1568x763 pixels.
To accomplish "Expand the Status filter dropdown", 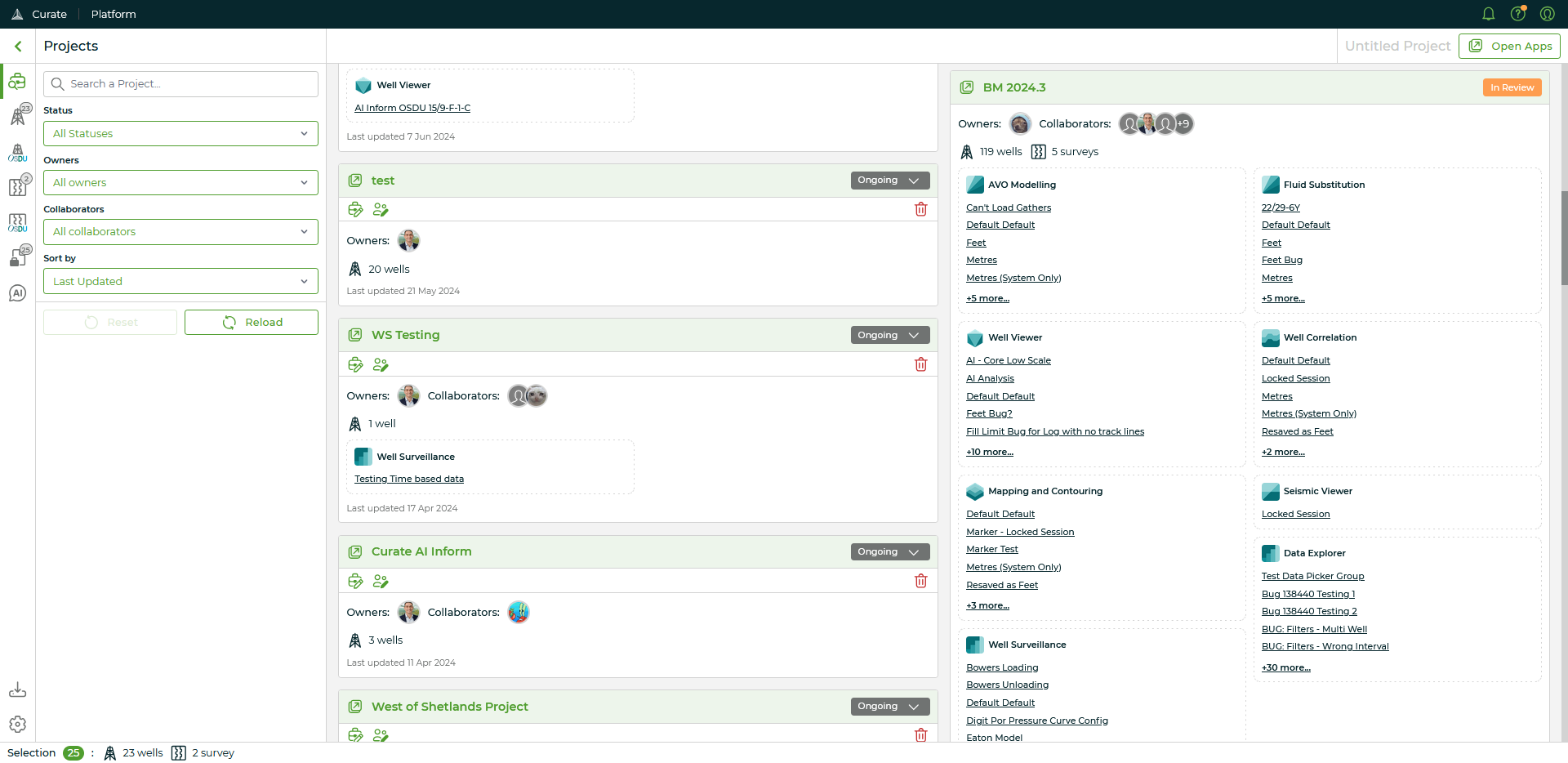I will click(x=180, y=133).
